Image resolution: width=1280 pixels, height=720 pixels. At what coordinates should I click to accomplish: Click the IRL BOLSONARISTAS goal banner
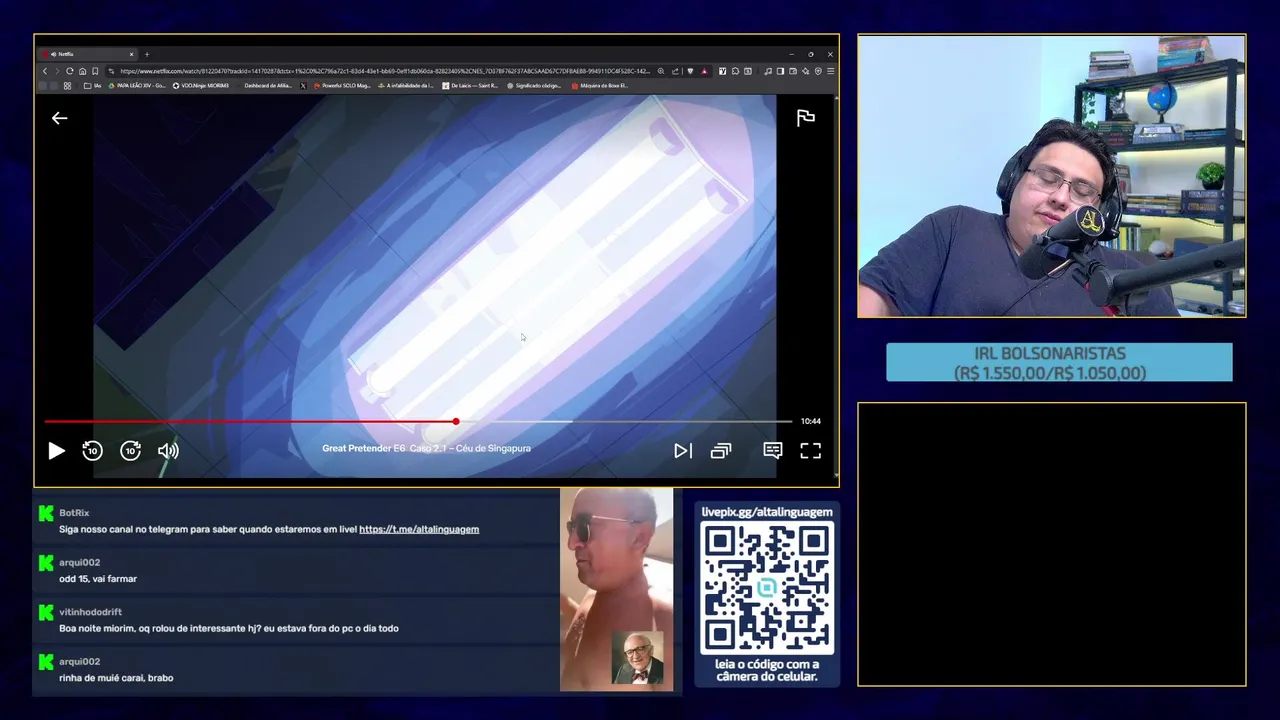point(1059,362)
